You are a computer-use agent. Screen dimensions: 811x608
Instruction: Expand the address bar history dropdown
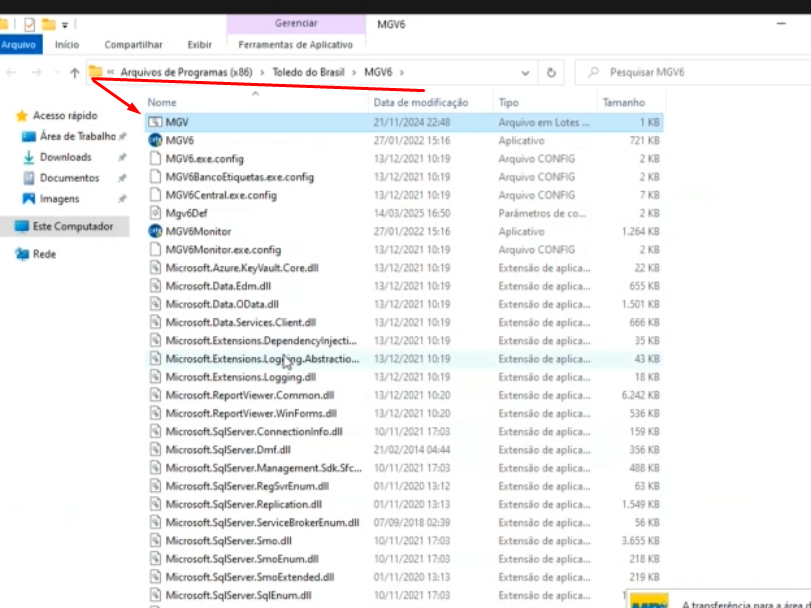pyautogui.click(x=526, y=73)
